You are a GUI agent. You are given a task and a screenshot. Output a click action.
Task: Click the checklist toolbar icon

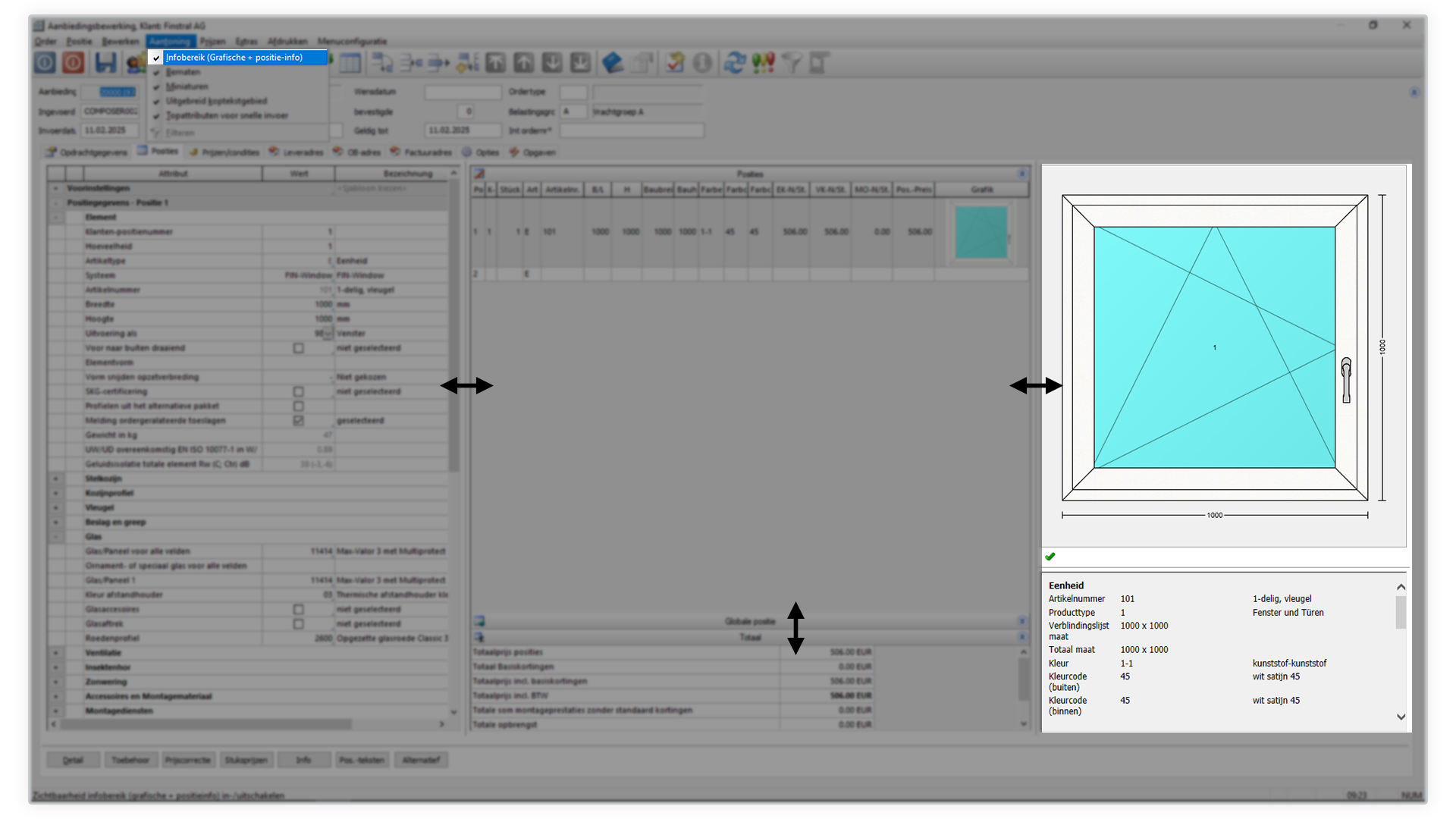coord(675,62)
